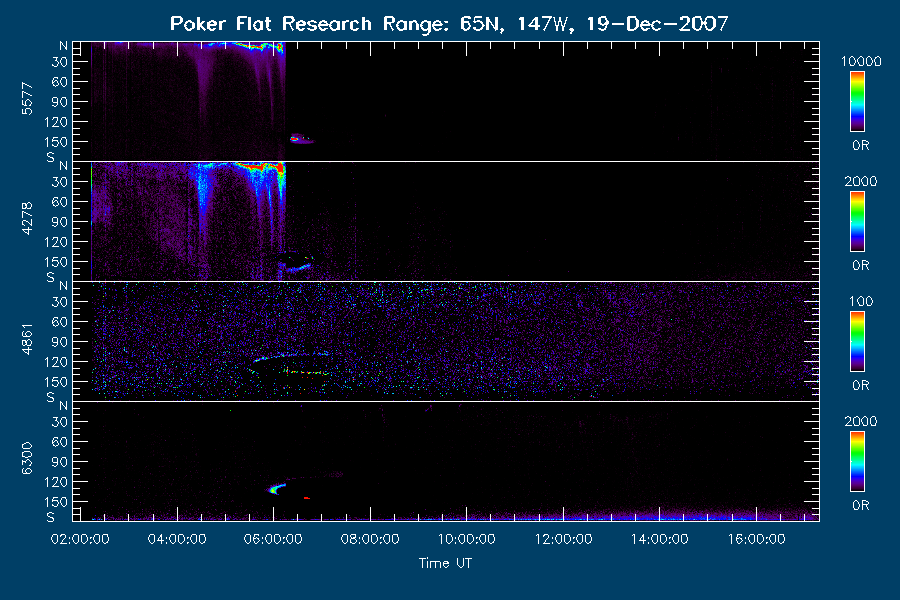Click the 4861 wavelength panel label
The height and width of the screenshot is (600, 900).
click(x=27, y=339)
